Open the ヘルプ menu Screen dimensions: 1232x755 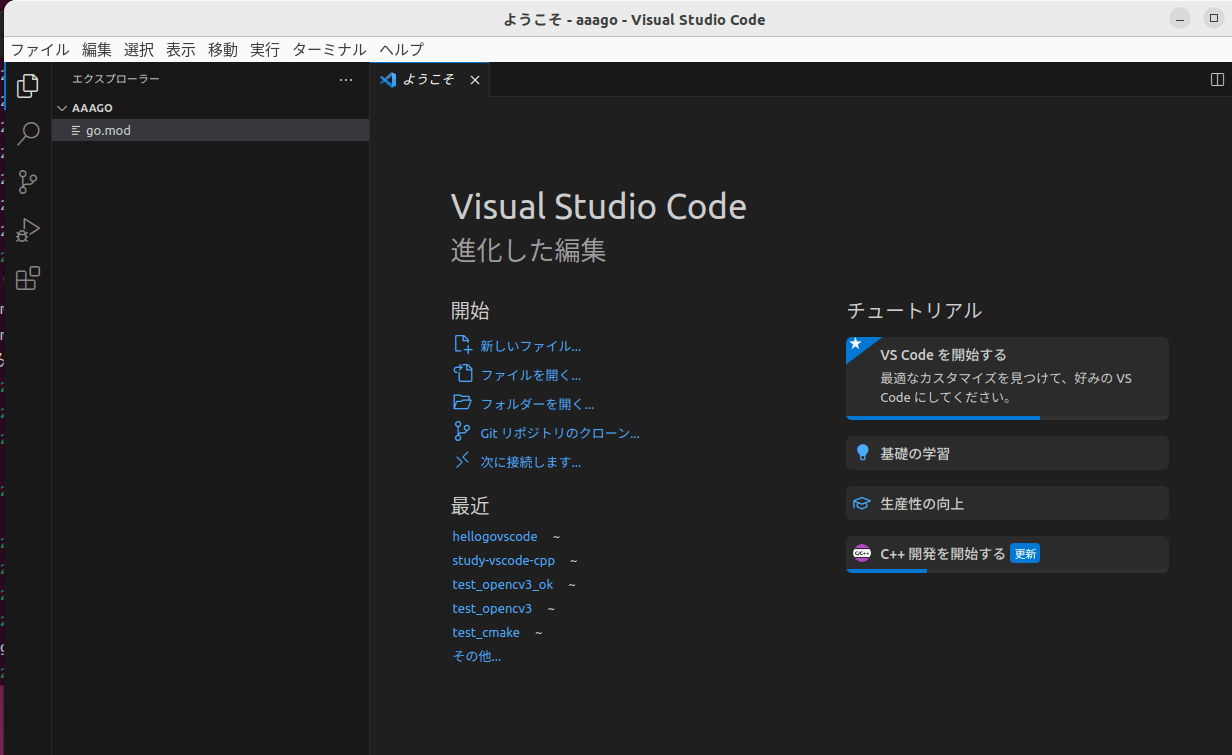click(x=402, y=49)
